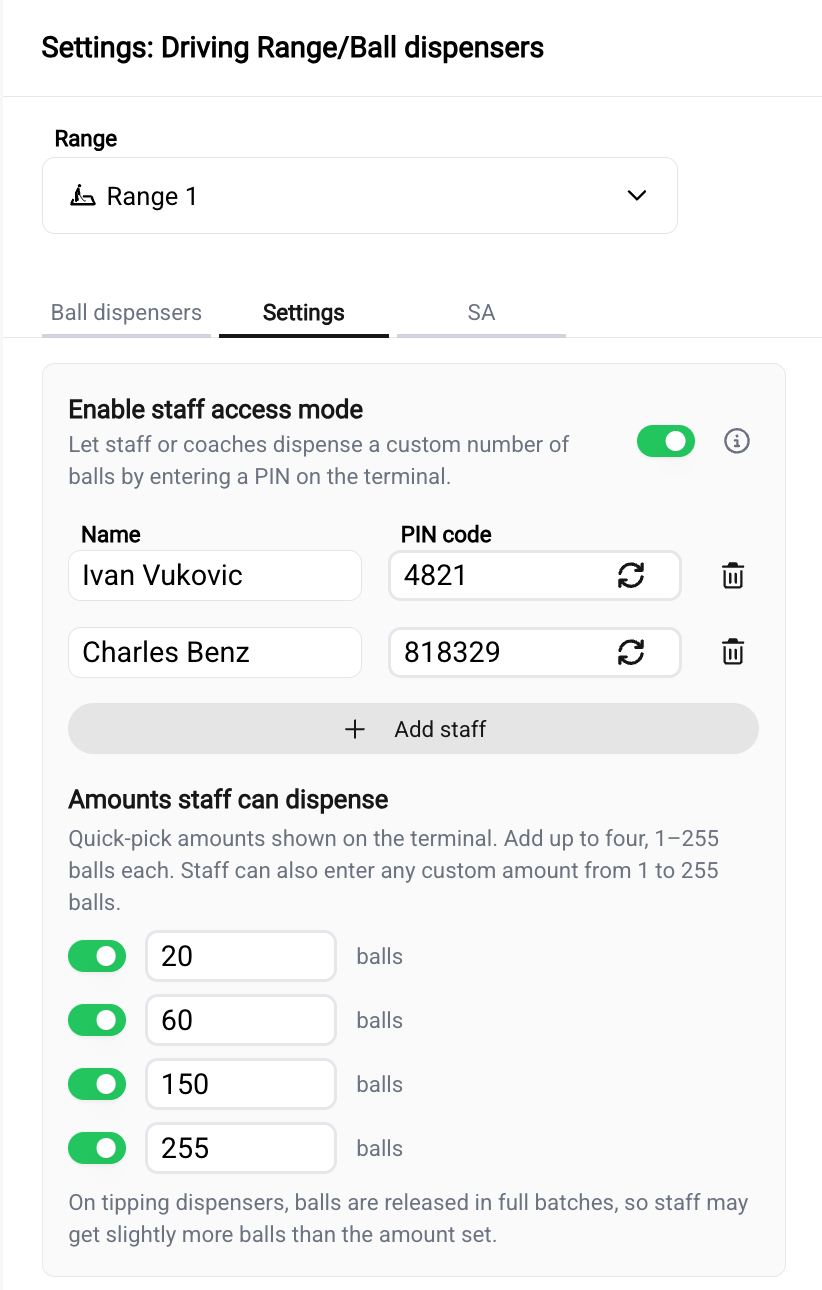This screenshot has width=822, height=1290.
Task: Open the SA tab
Action: (x=481, y=313)
